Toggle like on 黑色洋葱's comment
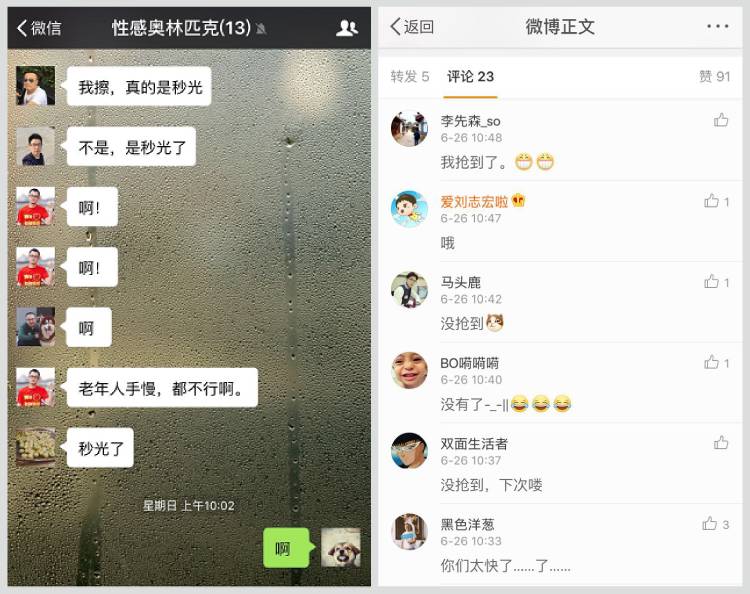 [716, 524]
